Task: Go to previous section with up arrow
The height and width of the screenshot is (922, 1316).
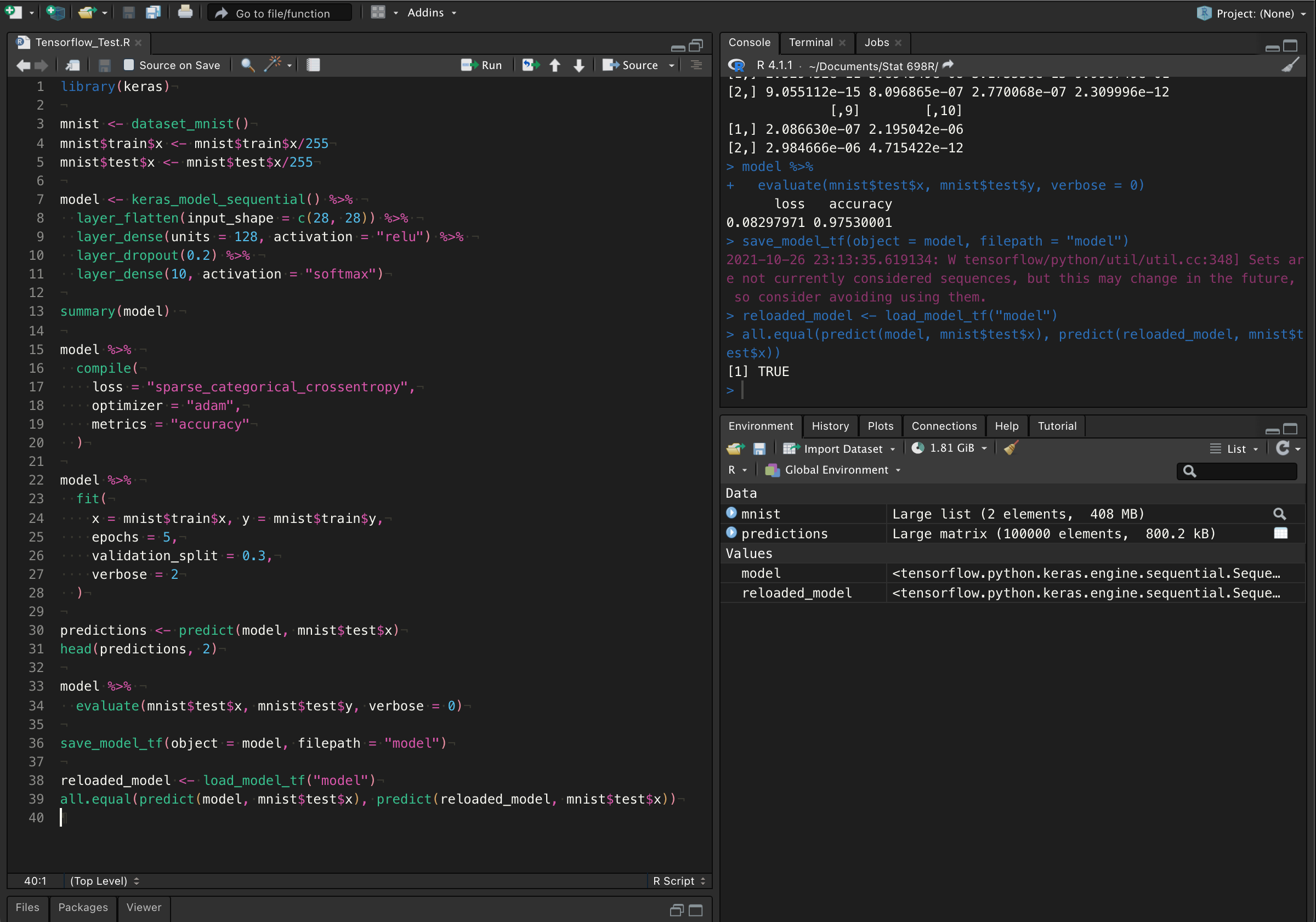Action: click(x=555, y=65)
